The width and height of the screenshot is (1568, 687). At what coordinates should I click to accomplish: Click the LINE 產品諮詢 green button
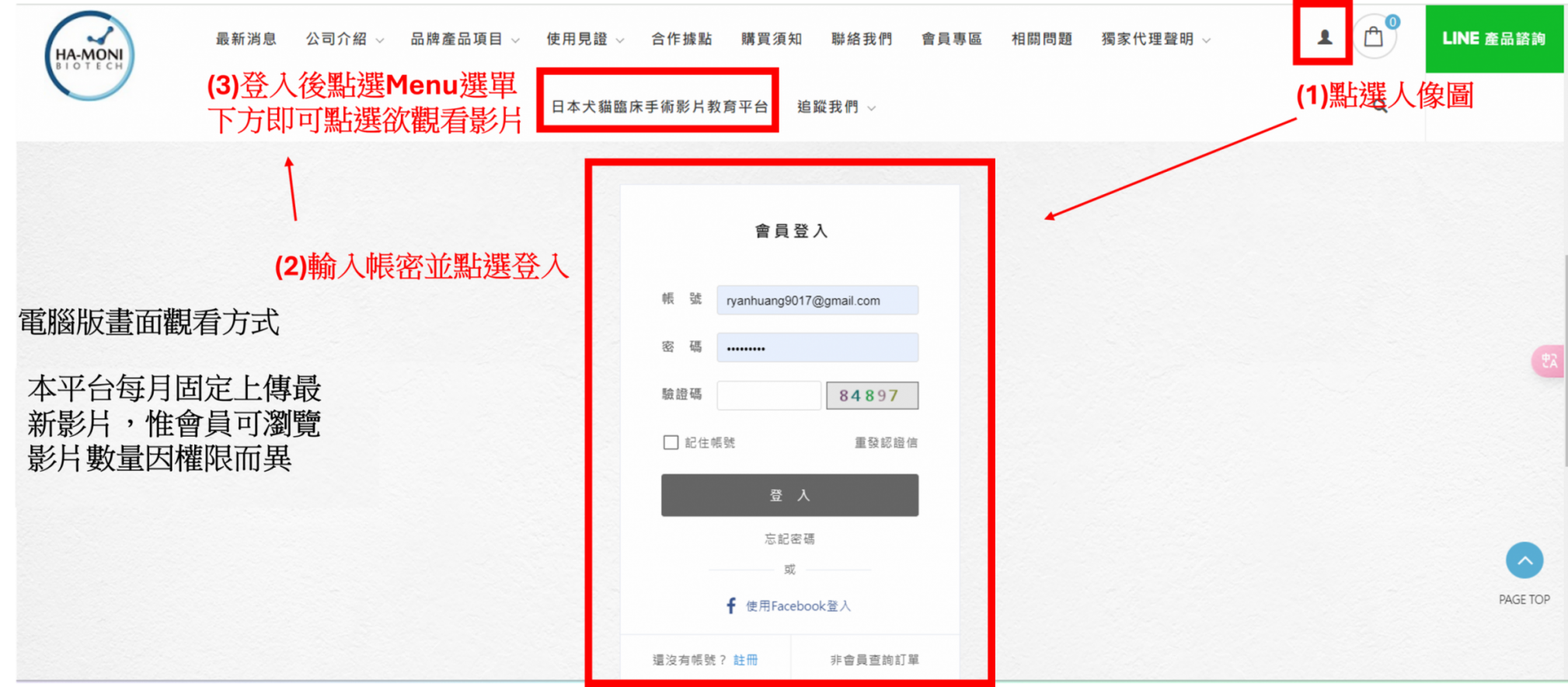(x=1494, y=39)
